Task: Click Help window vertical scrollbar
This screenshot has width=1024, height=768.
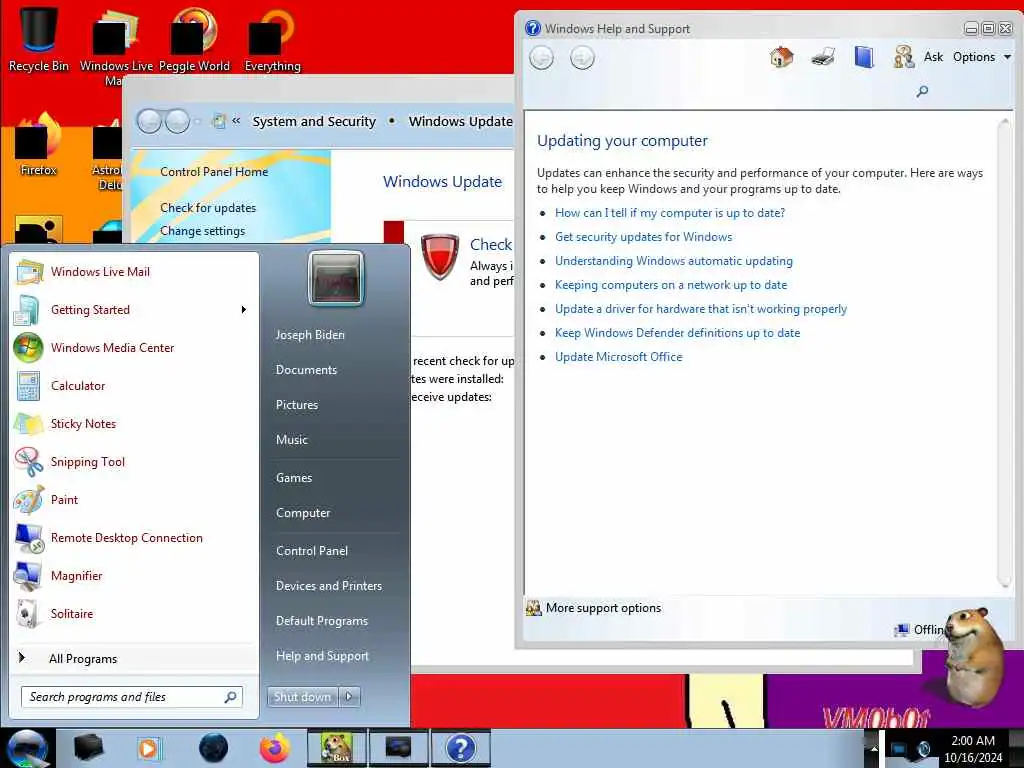Action: point(1004,353)
